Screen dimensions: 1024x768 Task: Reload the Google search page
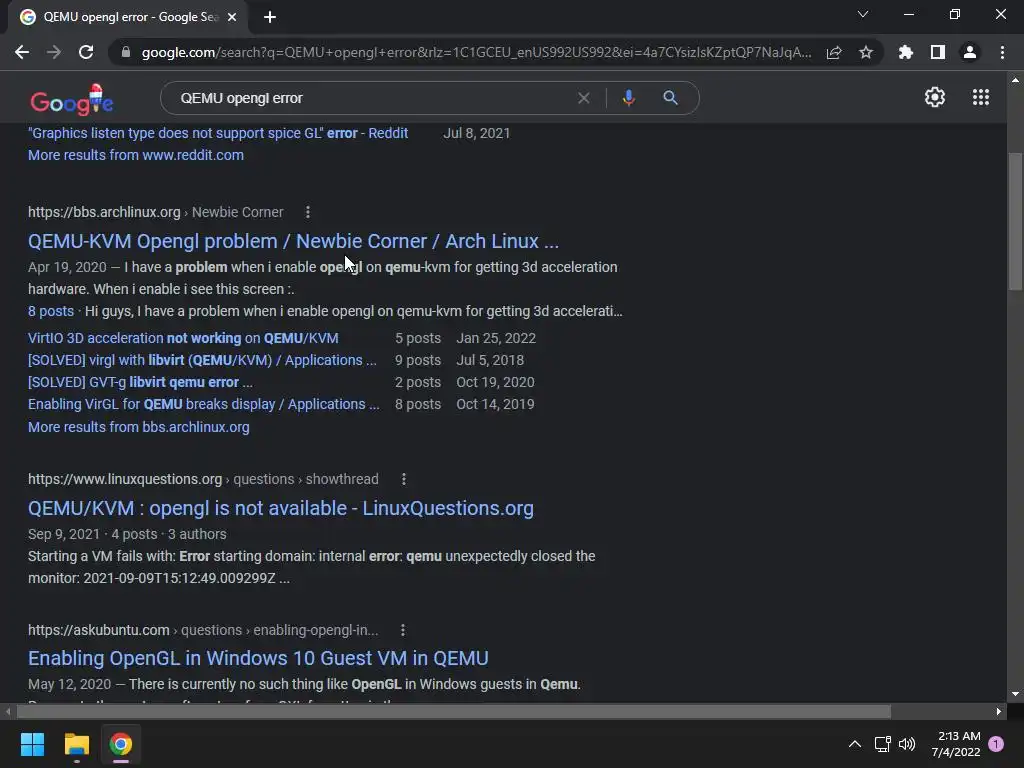tap(86, 52)
